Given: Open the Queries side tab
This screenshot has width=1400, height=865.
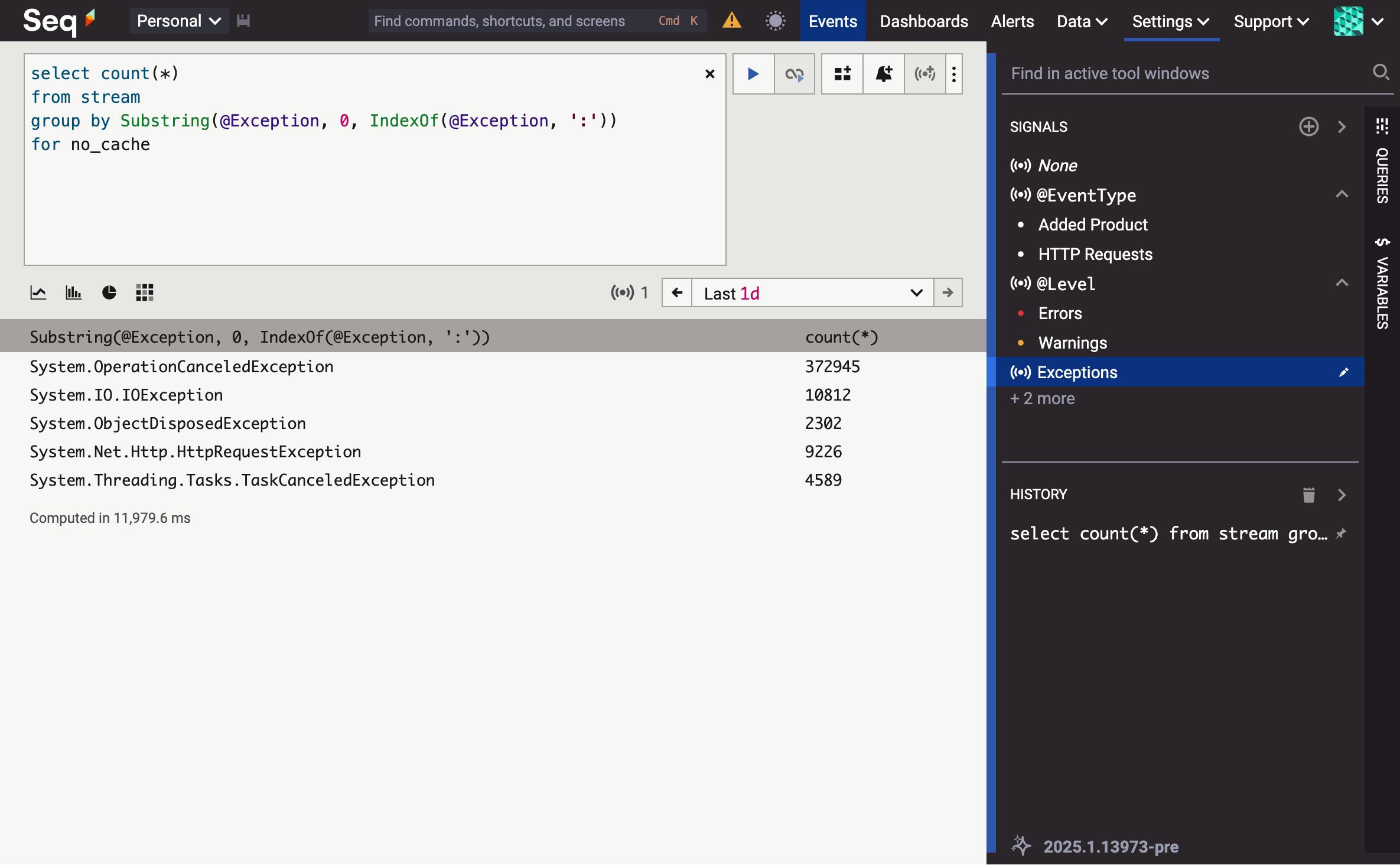Looking at the screenshot, I should (x=1382, y=161).
